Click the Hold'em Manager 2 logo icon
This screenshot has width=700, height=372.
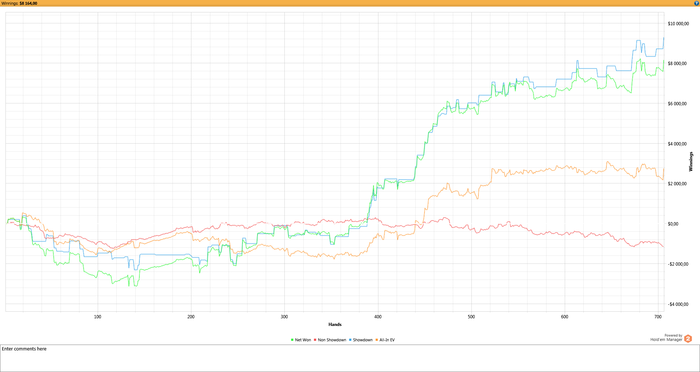[x=688, y=339]
